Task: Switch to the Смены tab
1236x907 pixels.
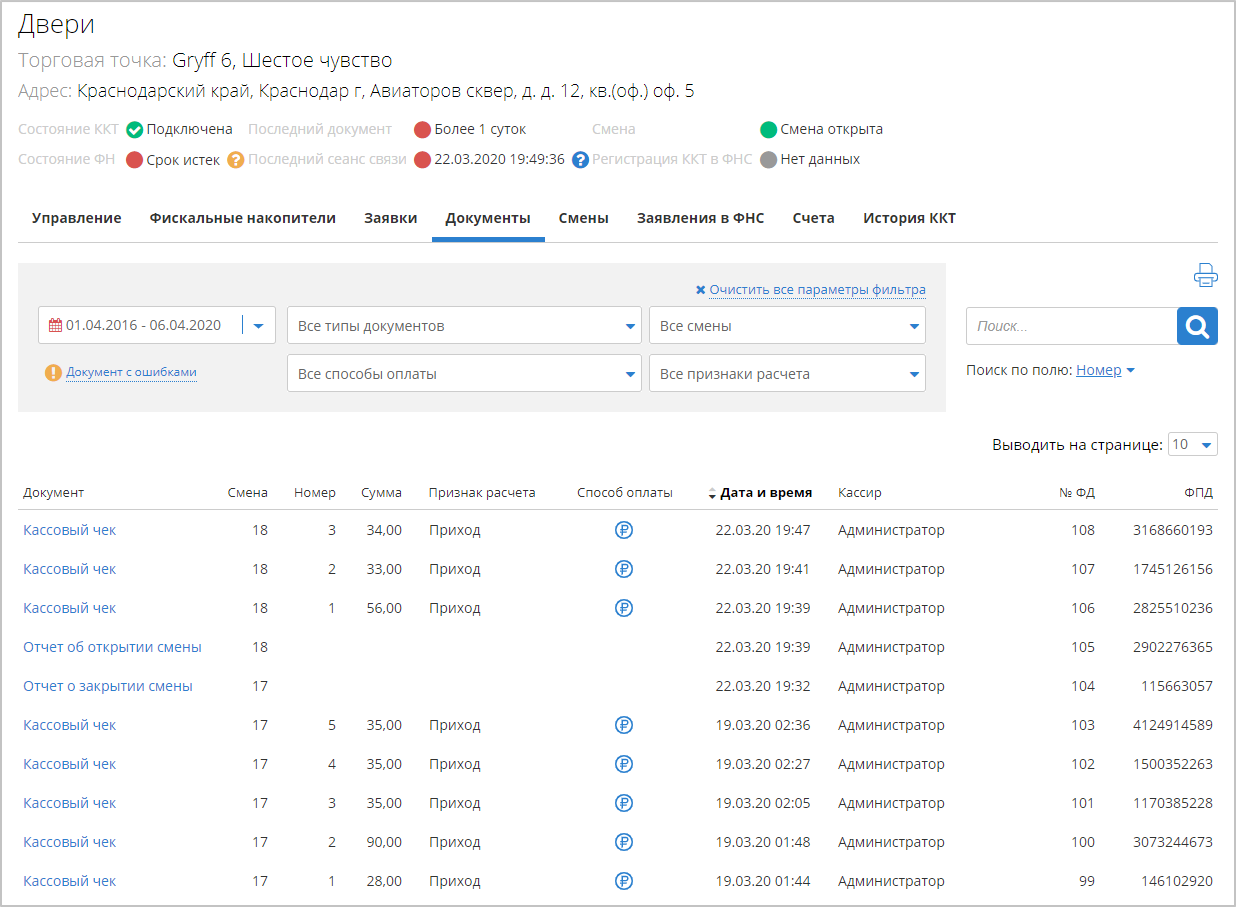Action: pyautogui.click(x=583, y=218)
